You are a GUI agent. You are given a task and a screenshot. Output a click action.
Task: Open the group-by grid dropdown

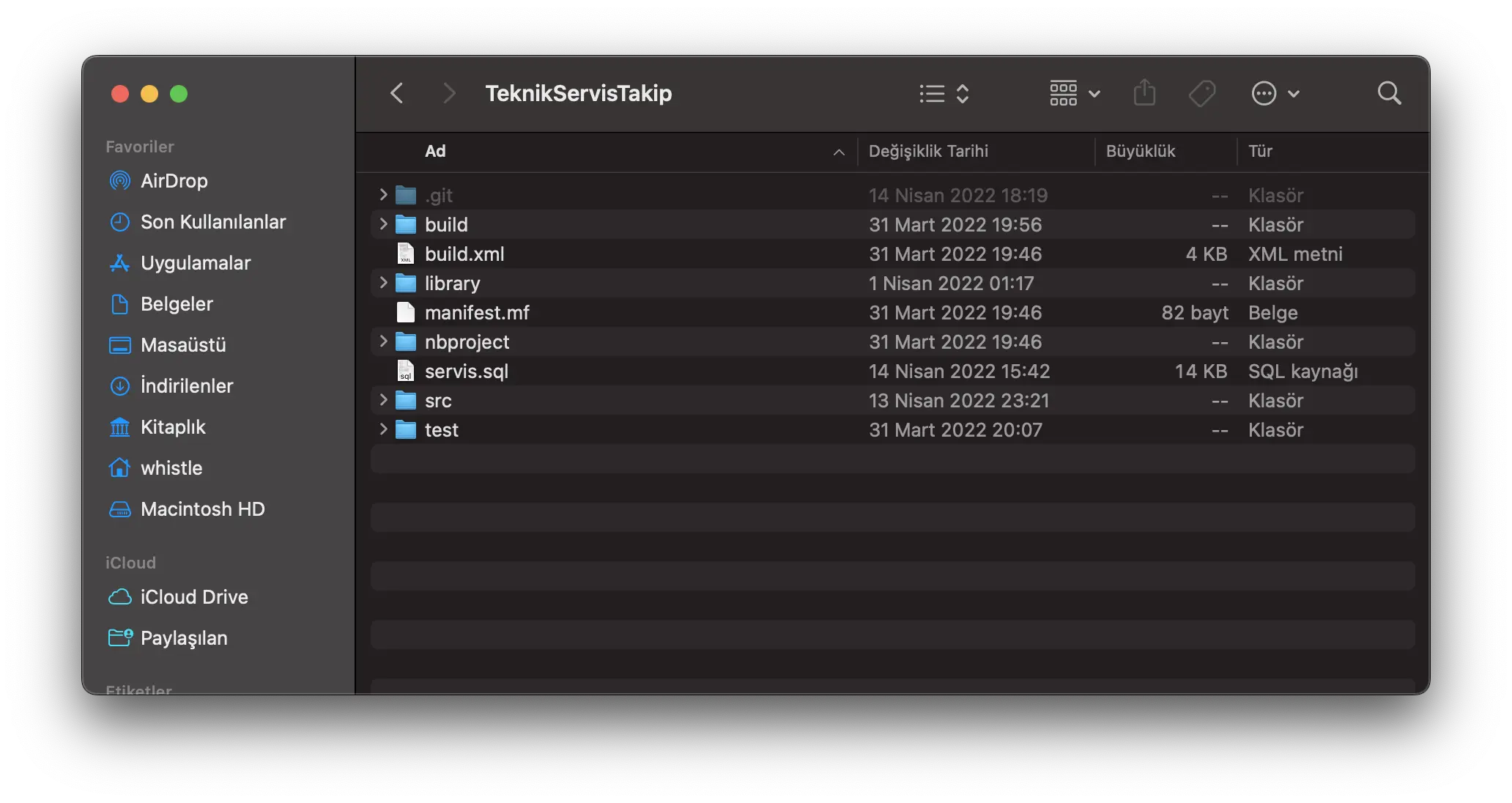coord(1075,93)
